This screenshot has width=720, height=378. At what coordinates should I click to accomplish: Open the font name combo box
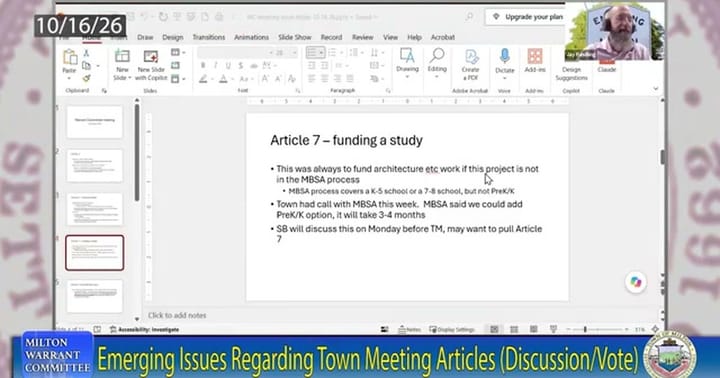tap(236, 52)
